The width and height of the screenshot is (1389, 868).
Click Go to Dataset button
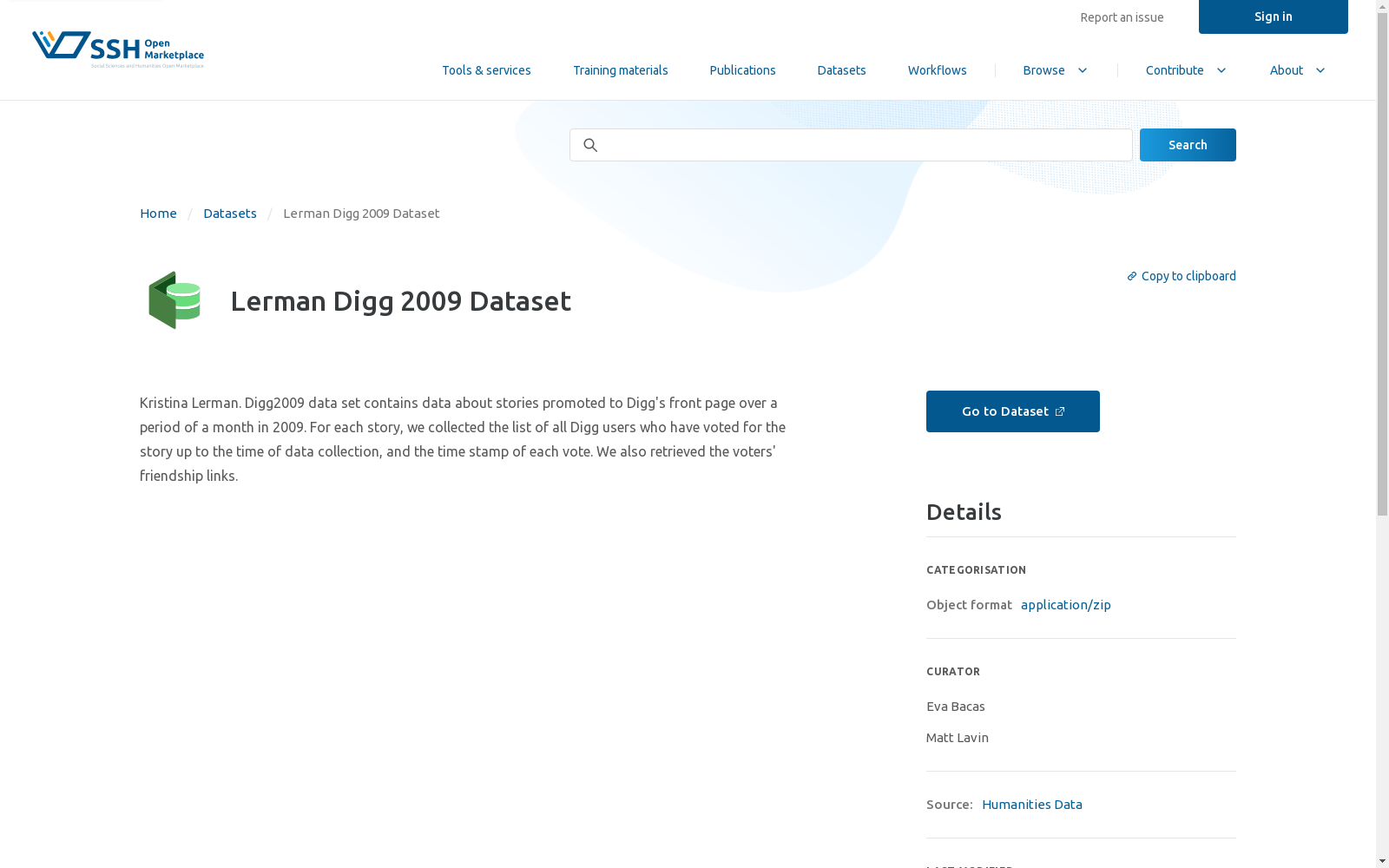(x=1013, y=411)
